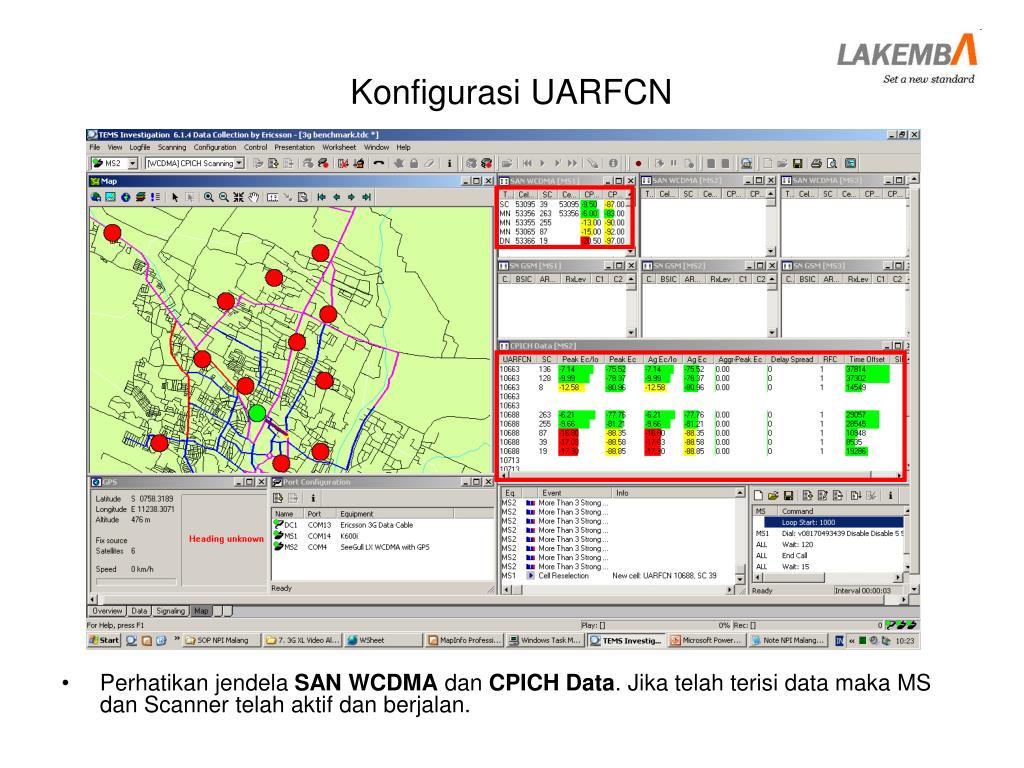Click the Cell Reselection event row
This screenshot has height=768, width=1024.
click(617, 576)
